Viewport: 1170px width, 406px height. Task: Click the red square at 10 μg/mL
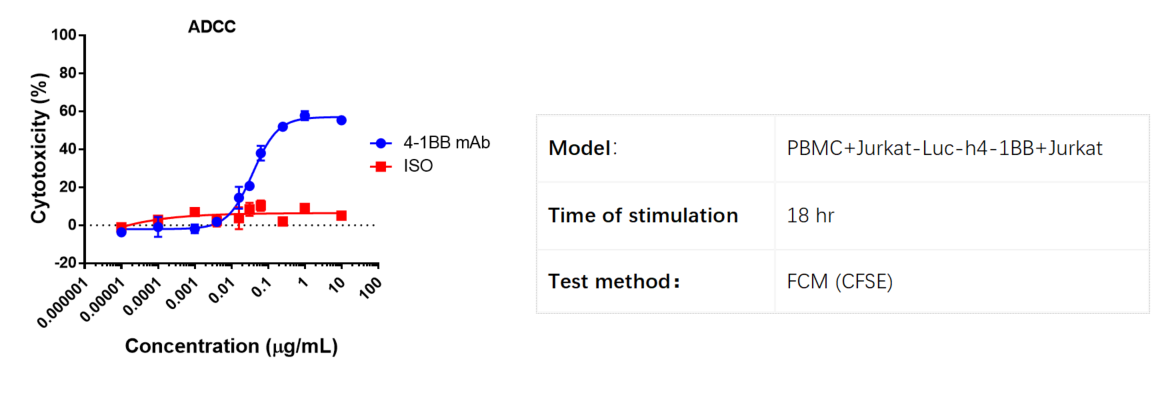(x=341, y=216)
